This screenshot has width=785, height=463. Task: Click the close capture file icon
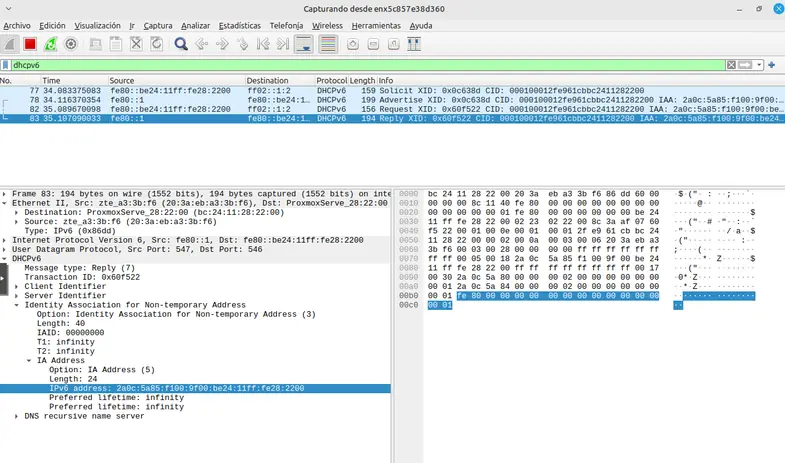(x=136, y=44)
